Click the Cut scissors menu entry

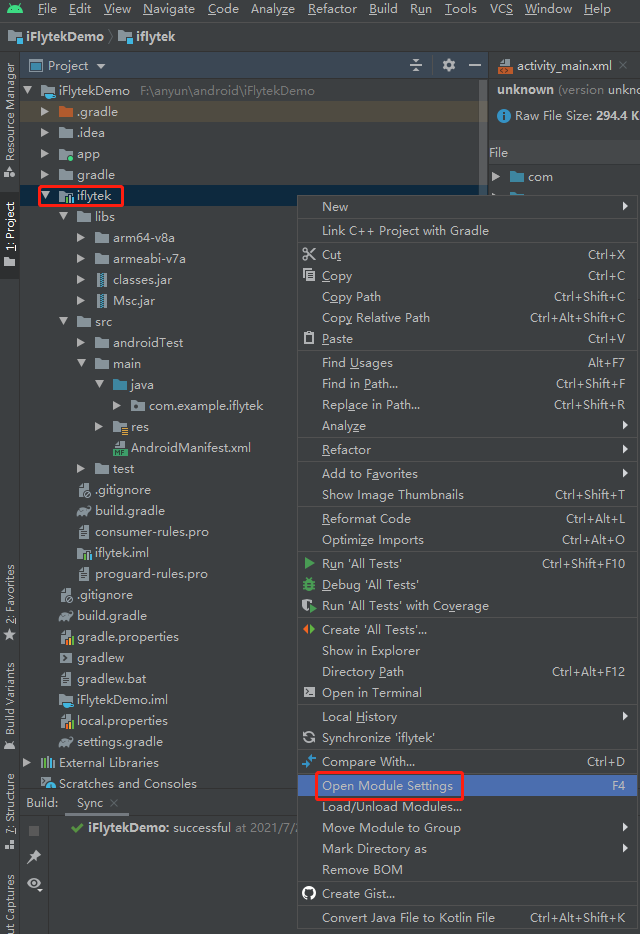point(468,255)
